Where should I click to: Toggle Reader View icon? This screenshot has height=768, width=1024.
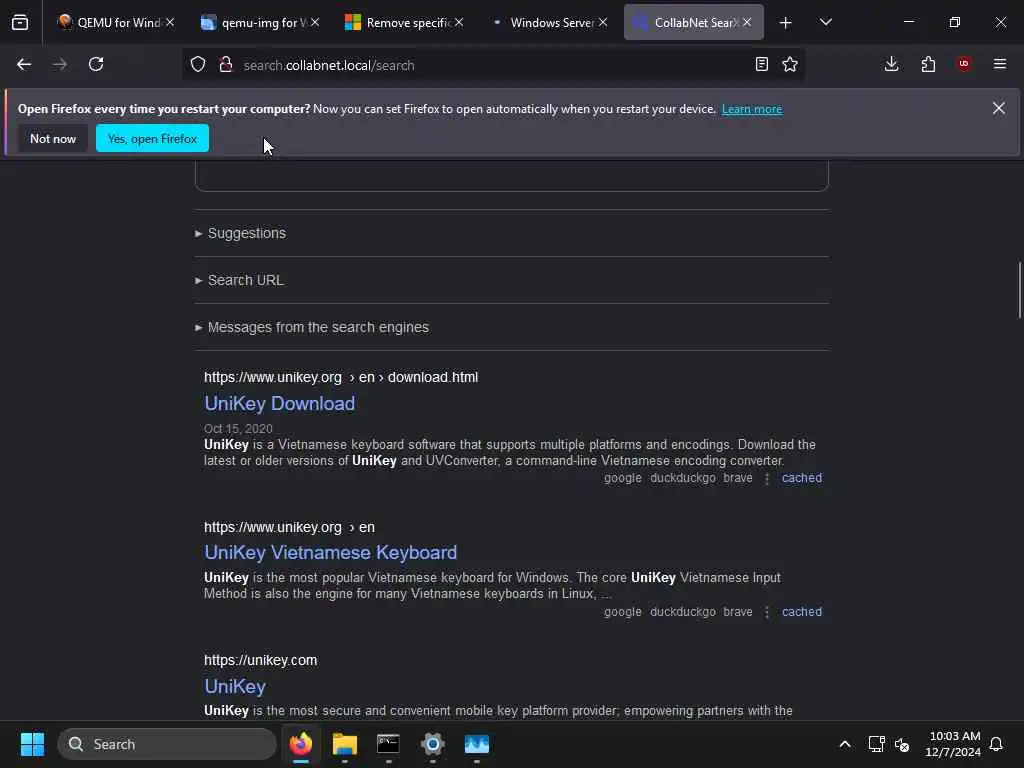761,65
